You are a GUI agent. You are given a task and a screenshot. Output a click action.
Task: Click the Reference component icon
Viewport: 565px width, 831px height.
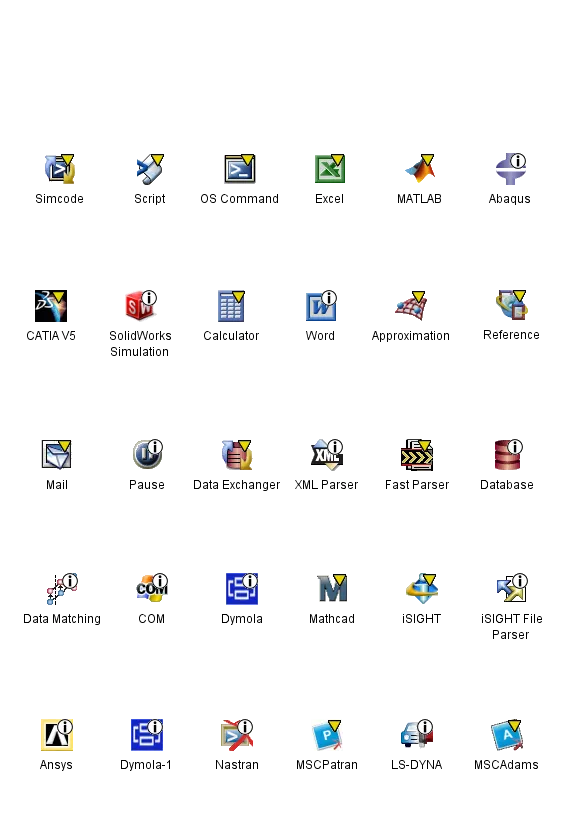tap(511, 305)
